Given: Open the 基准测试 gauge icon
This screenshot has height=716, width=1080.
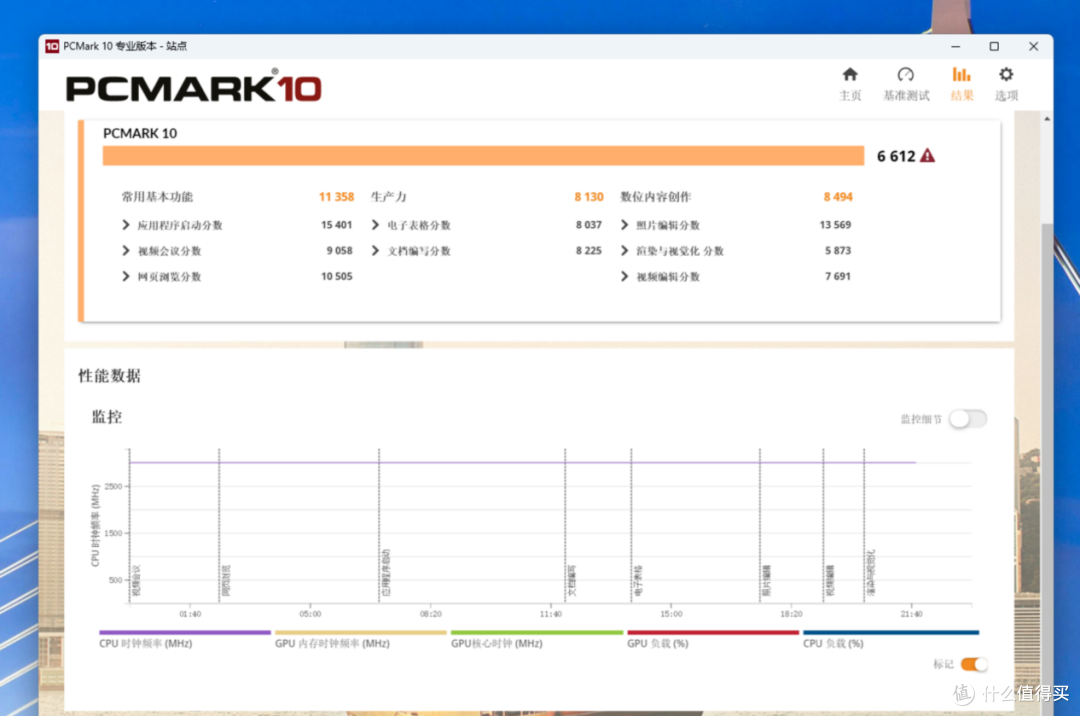Looking at the screenshot, I should [x=906, y=74].
